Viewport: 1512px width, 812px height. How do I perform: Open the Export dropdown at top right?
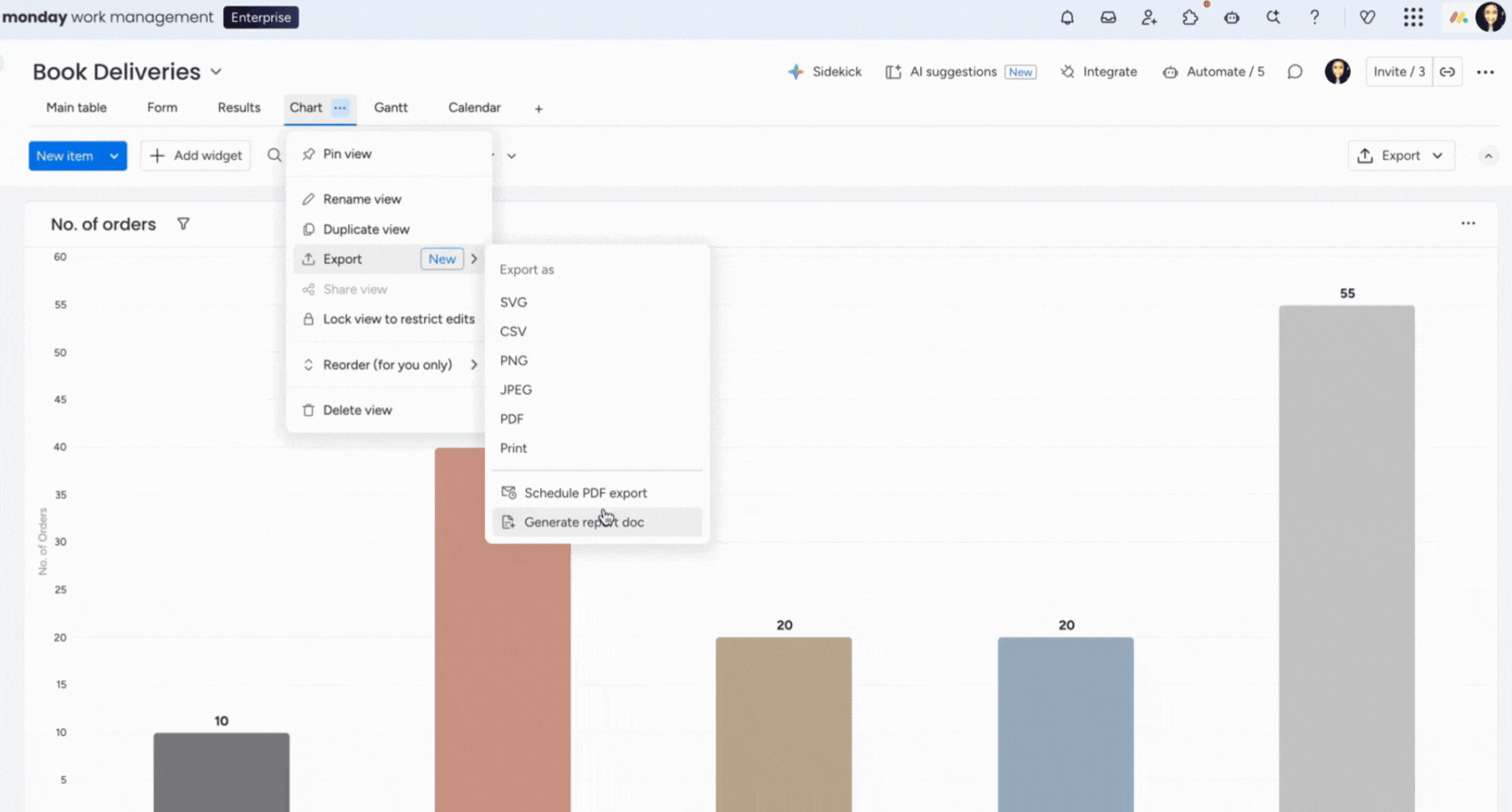(x=1401, y=156)
